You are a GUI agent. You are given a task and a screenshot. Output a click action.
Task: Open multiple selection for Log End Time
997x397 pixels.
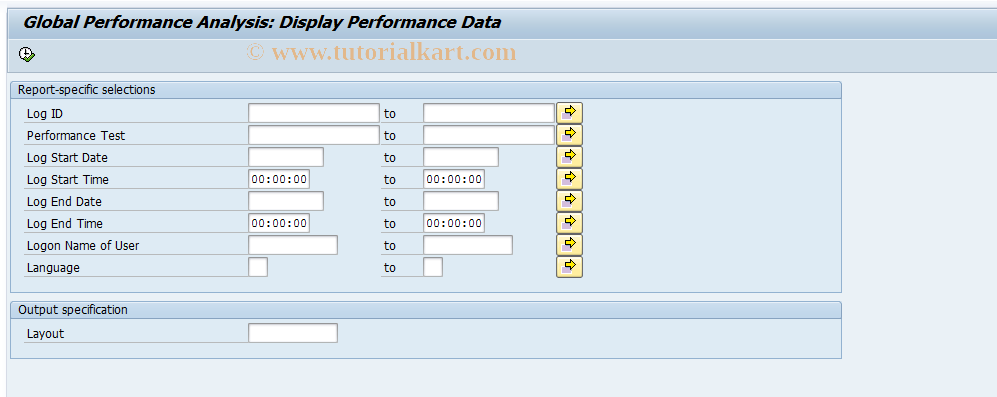coord(569,223)
